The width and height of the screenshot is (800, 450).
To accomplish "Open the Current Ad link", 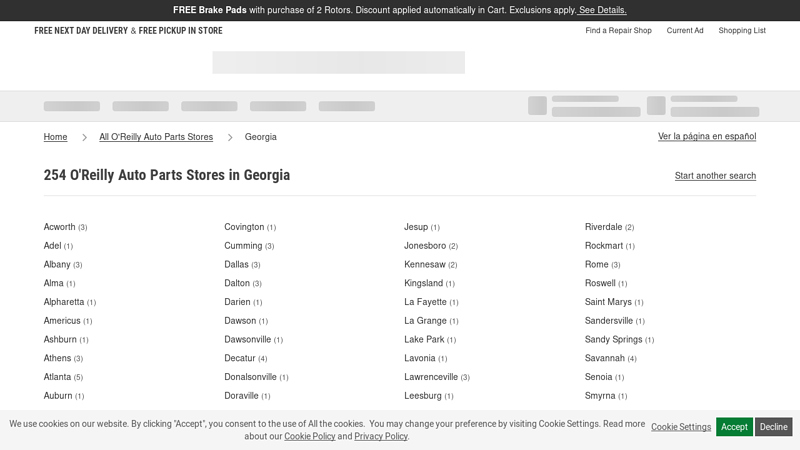I will pos(685,30).
